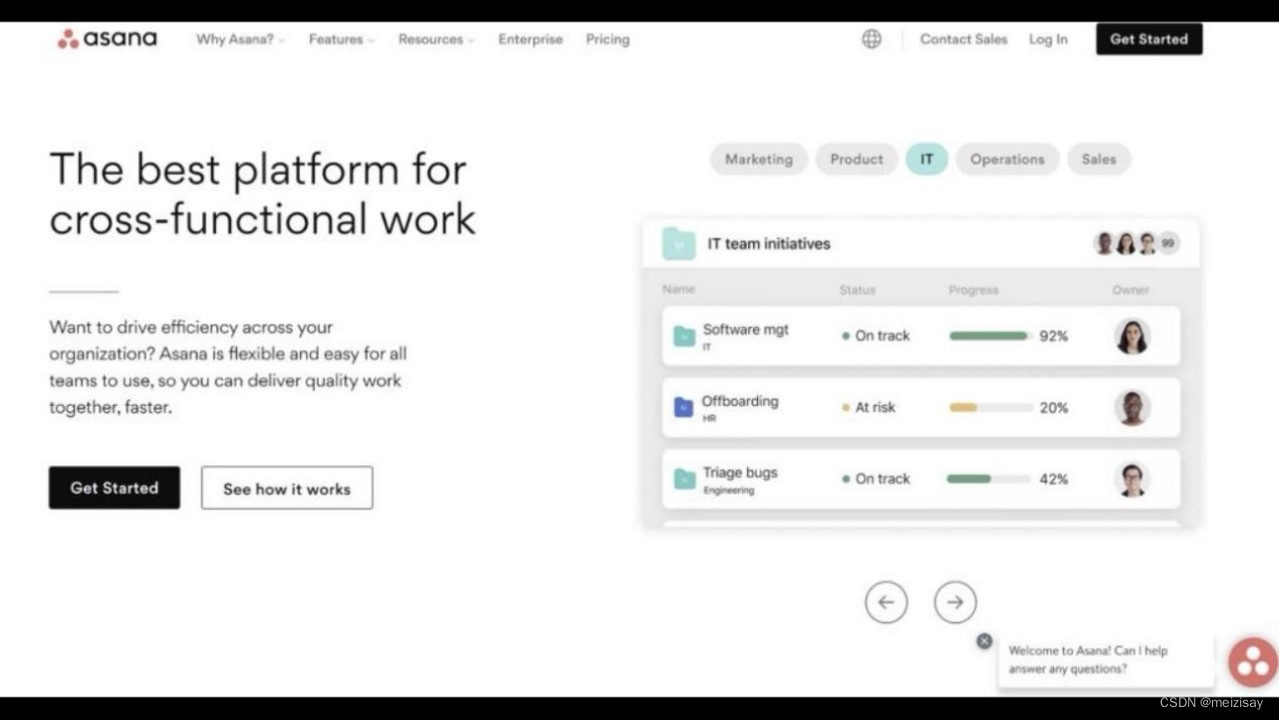Image resolution: width=1279 pixels, height=720 pixels.
Task: Click the Software mgt project name
Action: [x=746, y=329]
